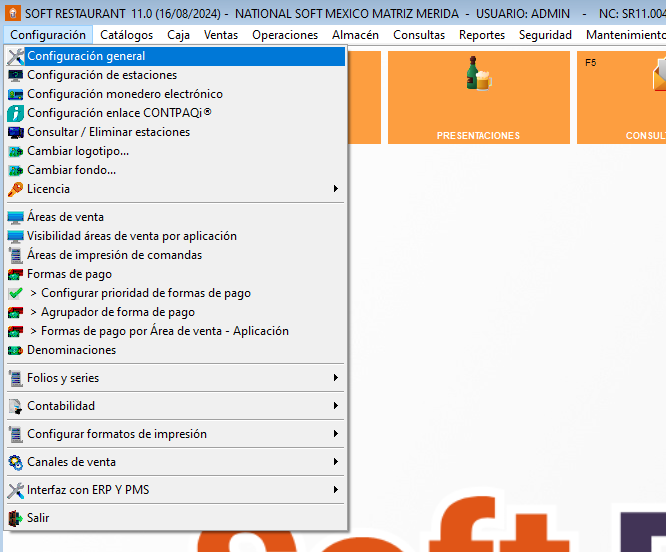Click the computer icon beside Consultar / Eliminar estaciones

pyautogui.click(x=16, y=132)
